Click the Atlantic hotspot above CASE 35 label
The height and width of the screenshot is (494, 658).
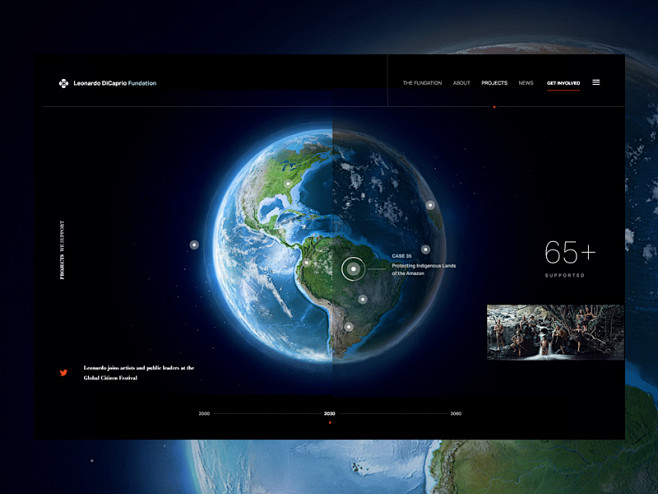pyautogui.click(x=426, y=249)
